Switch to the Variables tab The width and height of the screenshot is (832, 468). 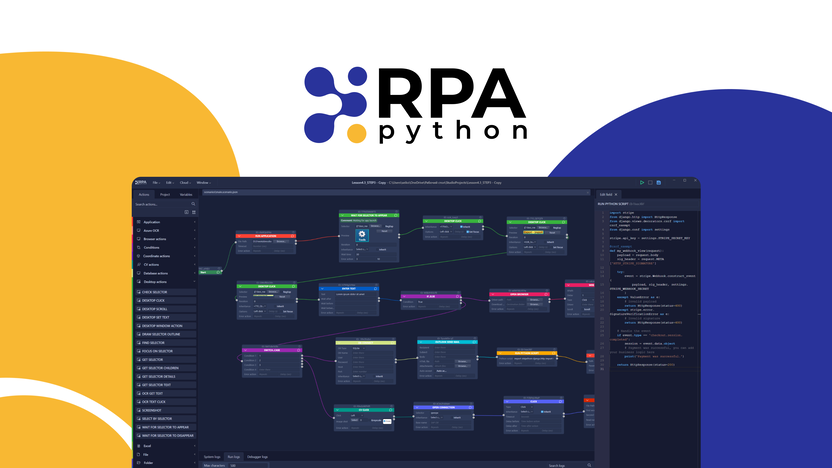(186, 193)
